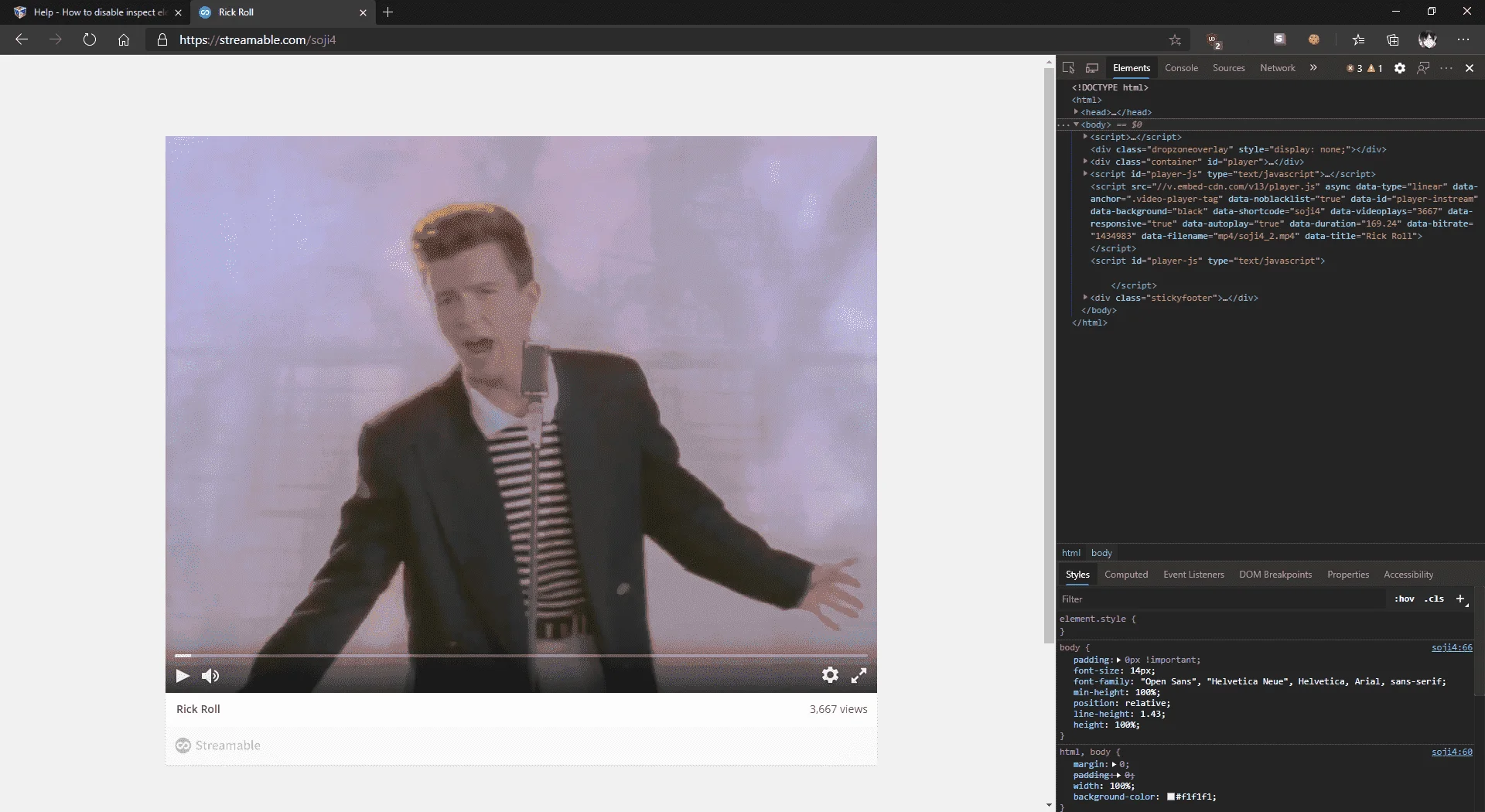Expand the first player-js script node
Image resolution: width=1485 pixels, height=812 pixels.
(1085, 174)
